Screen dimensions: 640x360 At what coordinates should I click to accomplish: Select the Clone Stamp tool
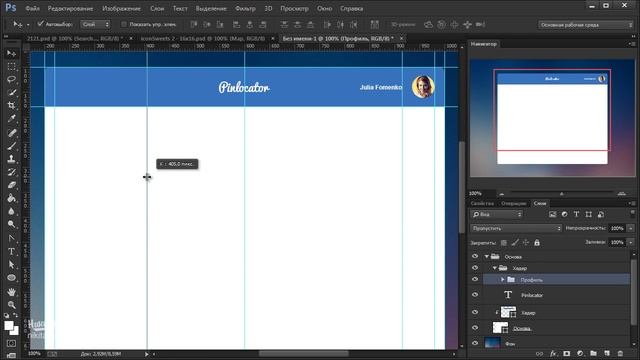(11, 159)
